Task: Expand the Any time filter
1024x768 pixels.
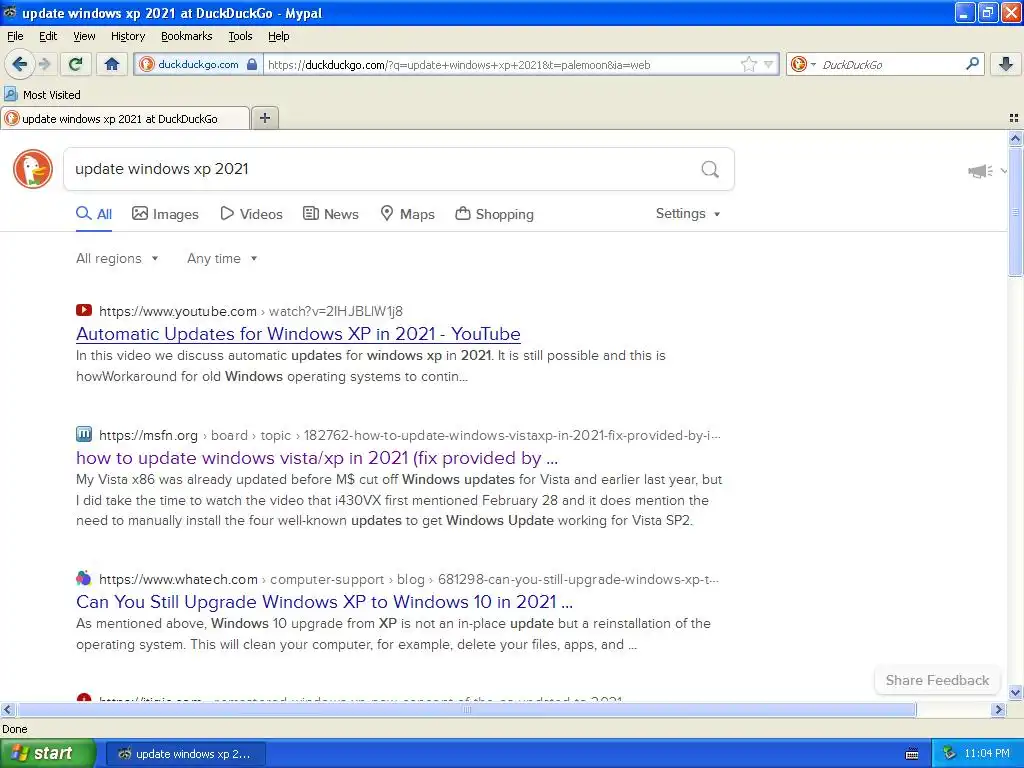Action: tap(222, 259)
